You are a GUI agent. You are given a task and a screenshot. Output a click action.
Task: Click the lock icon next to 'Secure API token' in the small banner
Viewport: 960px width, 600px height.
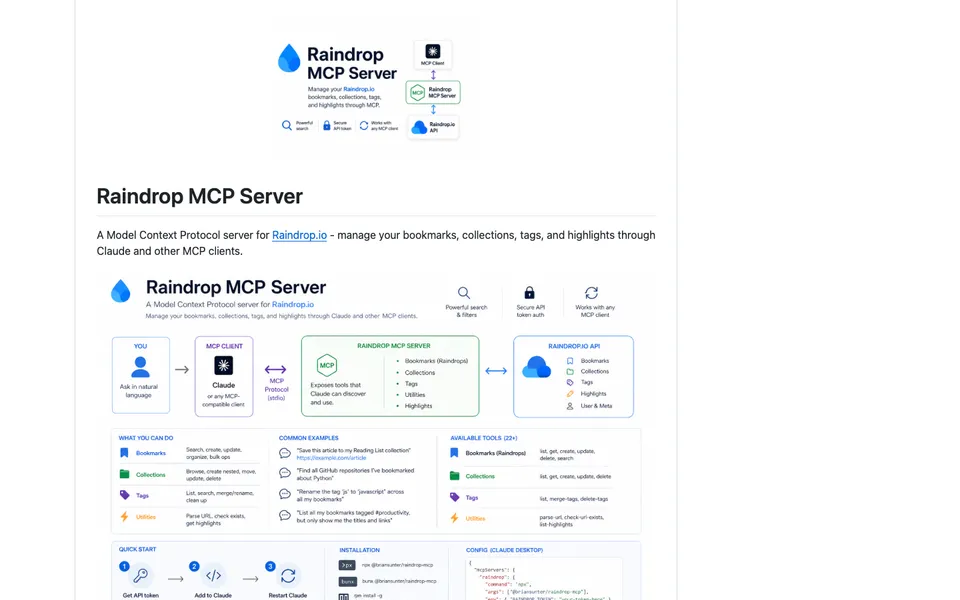coord(326,126)
